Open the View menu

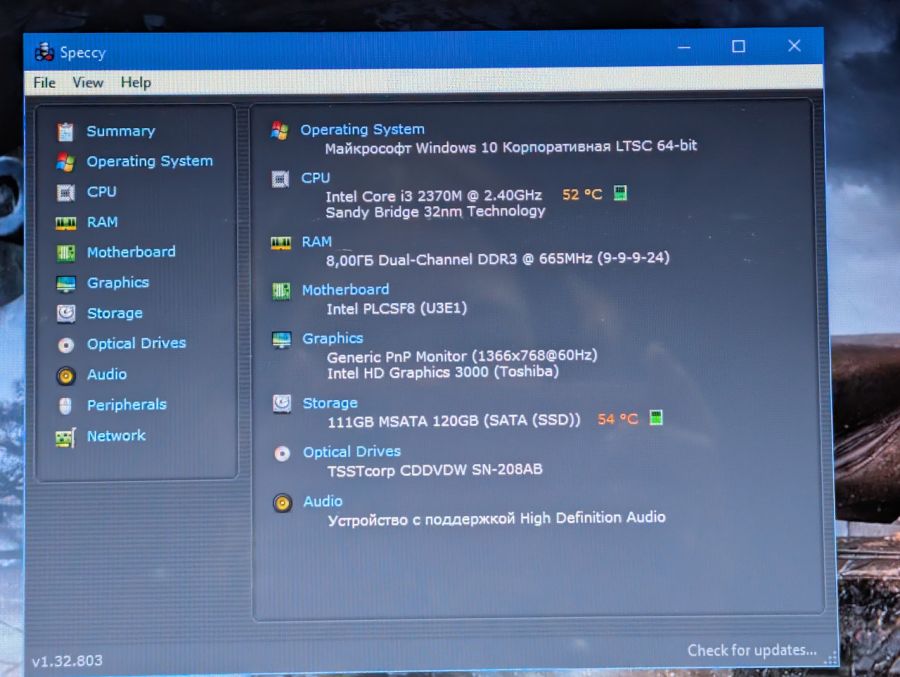pos(88,83)
